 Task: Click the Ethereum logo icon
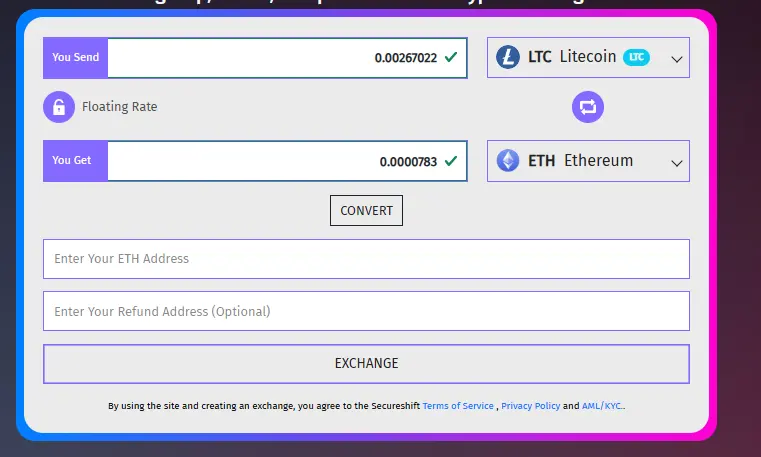tap(508, 161)
